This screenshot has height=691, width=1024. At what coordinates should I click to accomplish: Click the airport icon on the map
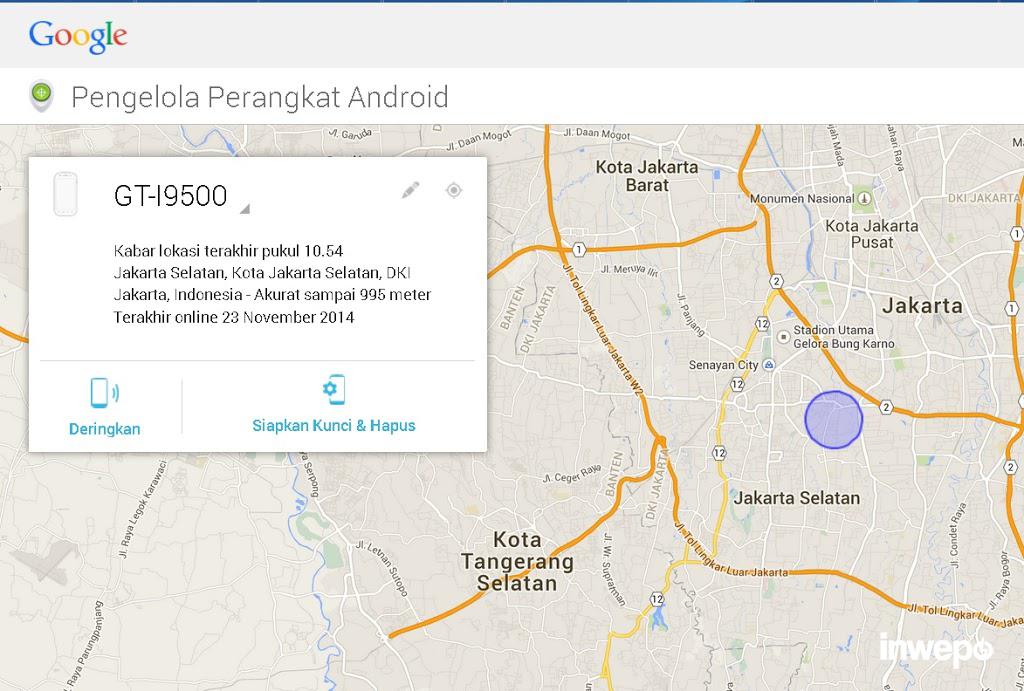pos(44,561)
